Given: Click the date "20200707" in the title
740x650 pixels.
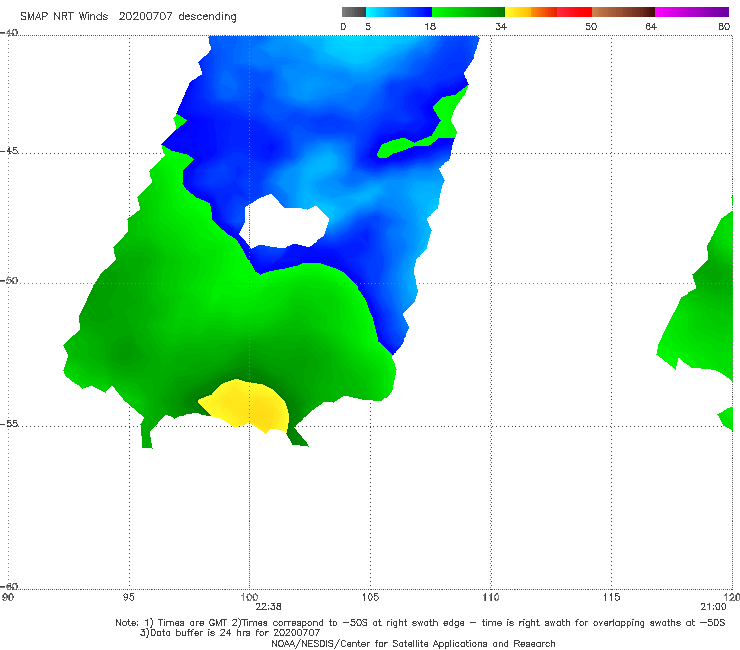Looking at the screenshot, I should (x=145, y=16).
